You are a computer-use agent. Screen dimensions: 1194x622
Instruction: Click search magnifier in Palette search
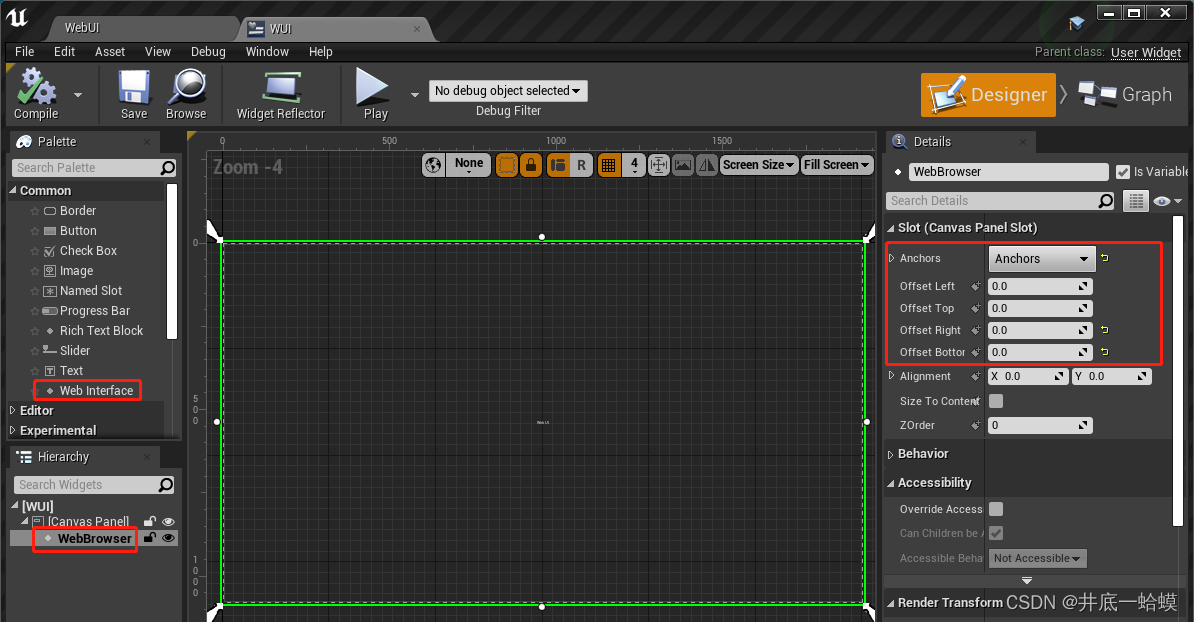click(x=168, y=167)
